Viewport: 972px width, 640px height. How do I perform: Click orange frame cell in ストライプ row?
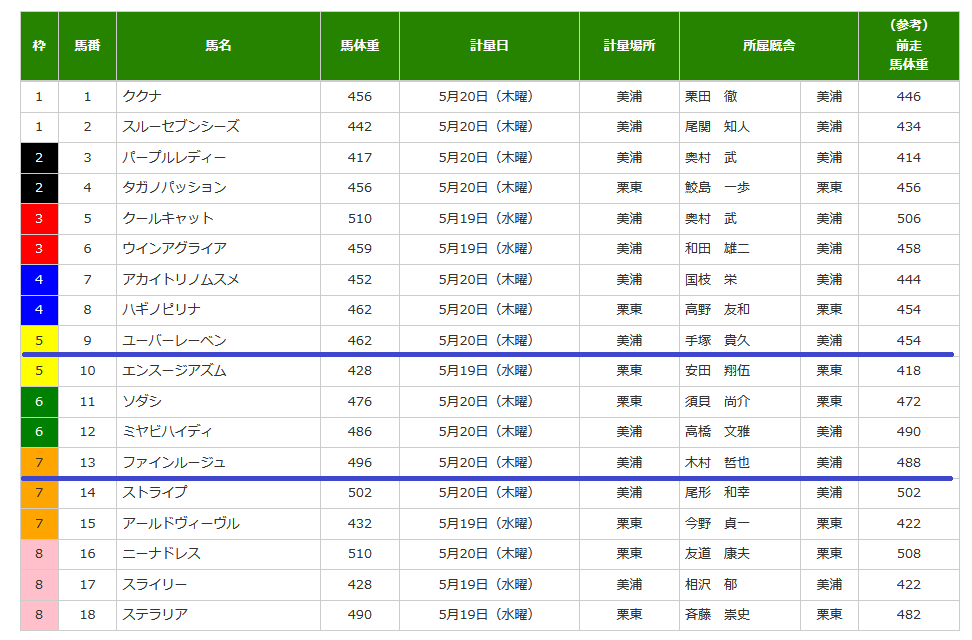(x=39, y=493)
